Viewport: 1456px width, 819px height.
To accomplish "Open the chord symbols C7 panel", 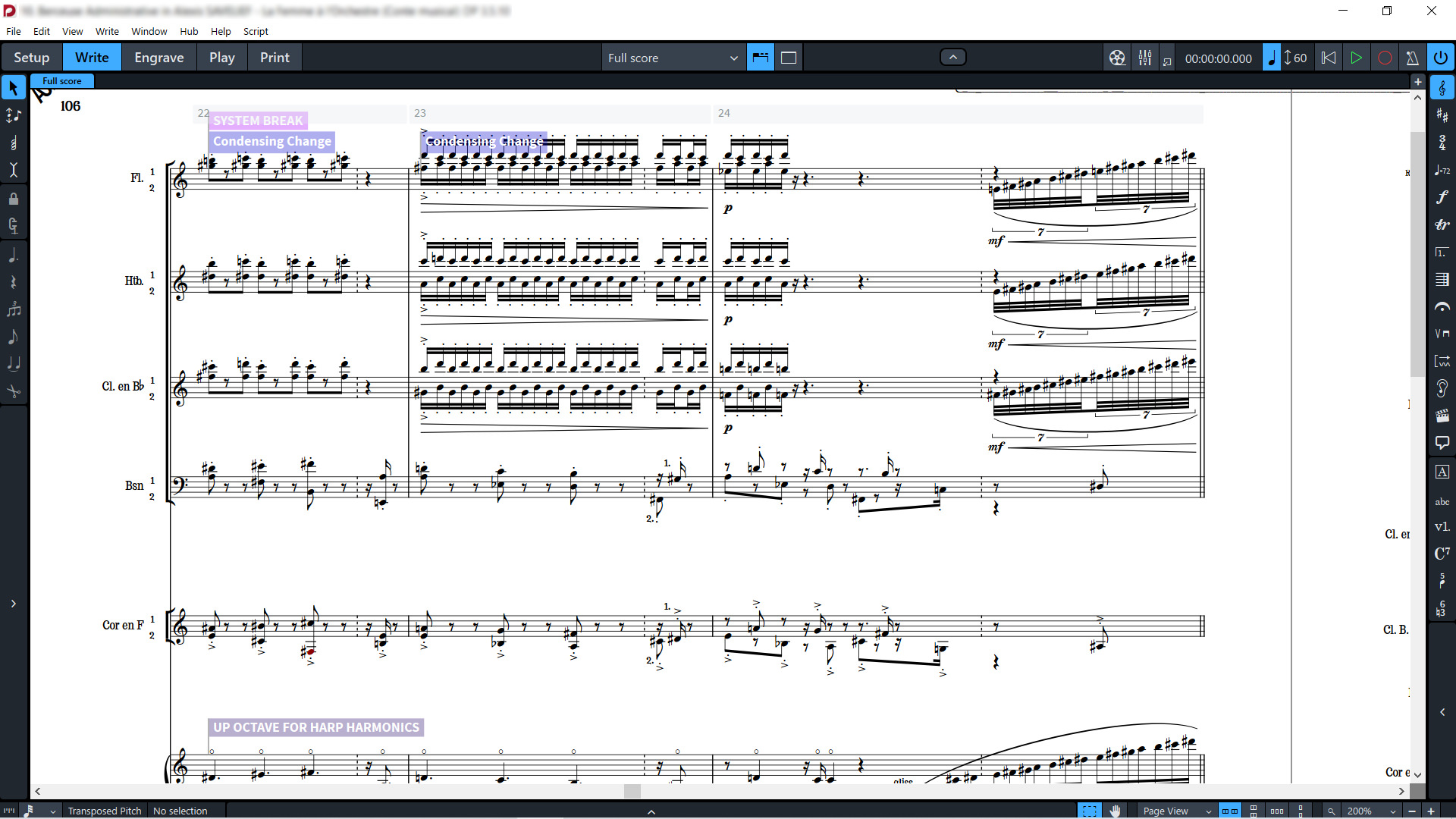I will [x=1442, y=554].
